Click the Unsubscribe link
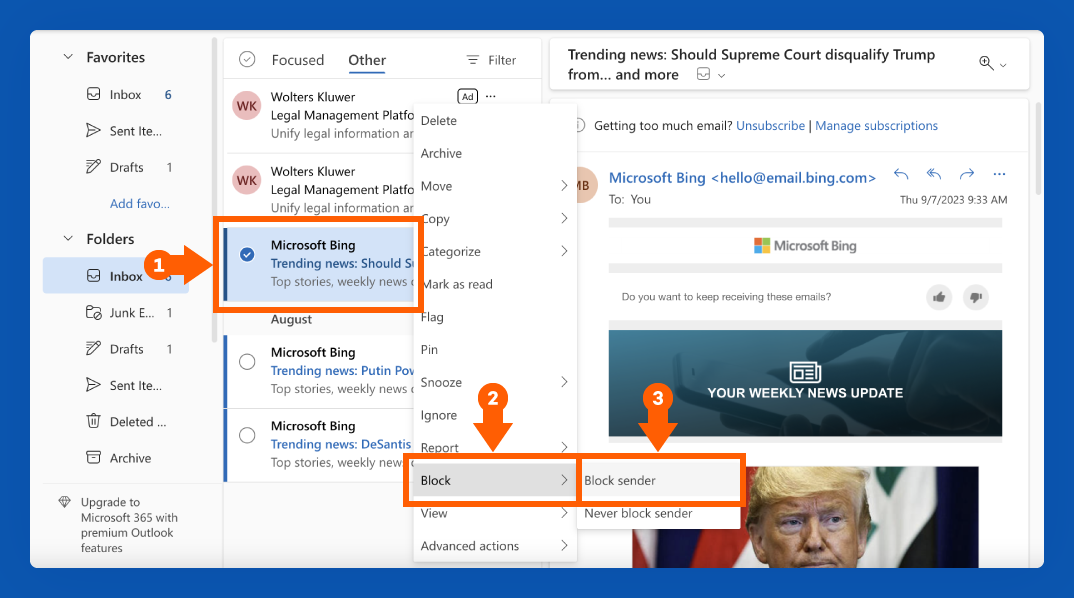Viewport: 1074px width, 598px height. click(771, 125)
